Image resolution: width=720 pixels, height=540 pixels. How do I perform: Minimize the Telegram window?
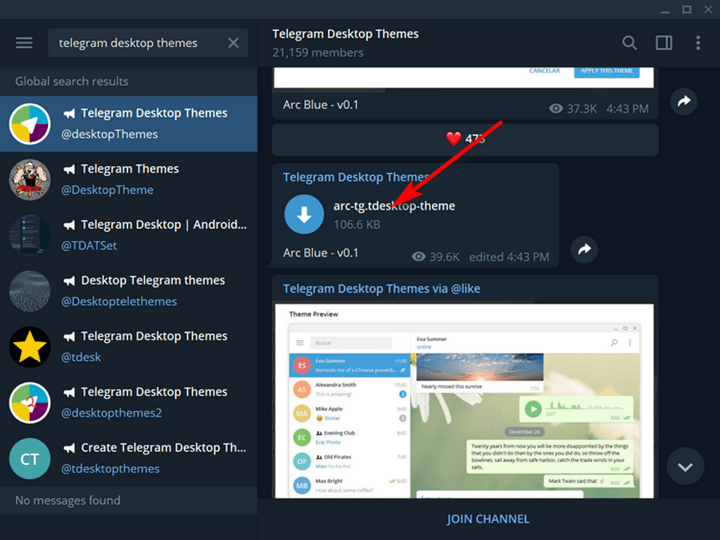click(665, 10)
